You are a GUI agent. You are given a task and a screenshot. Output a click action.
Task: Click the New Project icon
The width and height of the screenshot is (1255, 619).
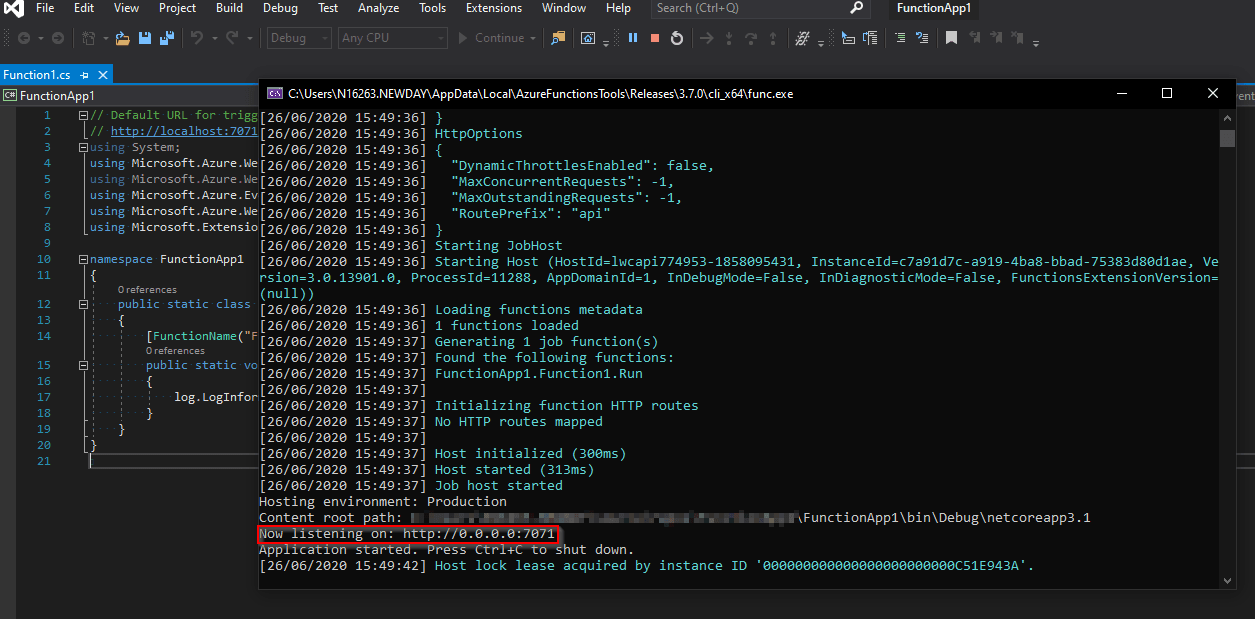click(x=88, y=38)
